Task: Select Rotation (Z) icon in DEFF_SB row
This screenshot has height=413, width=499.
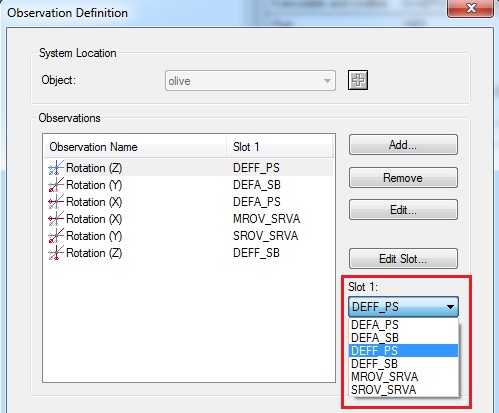Action: [56, 253]
